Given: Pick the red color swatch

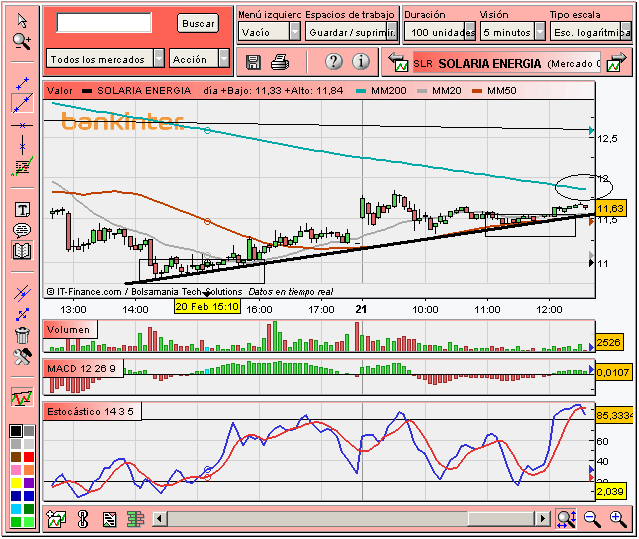Looking at the screenshot, I should click(29, 457).
